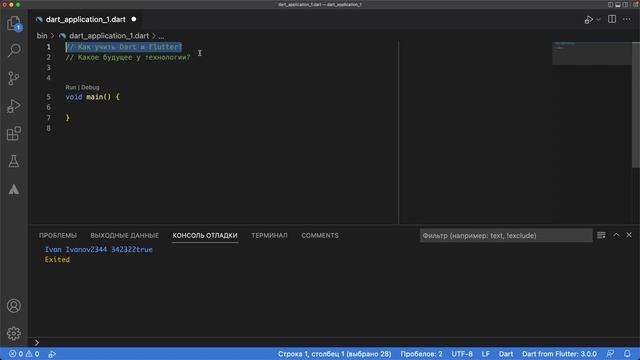This screenshot has width=640, height=360.
Task: Focus the debug console filter field
Action: point(506,236)
